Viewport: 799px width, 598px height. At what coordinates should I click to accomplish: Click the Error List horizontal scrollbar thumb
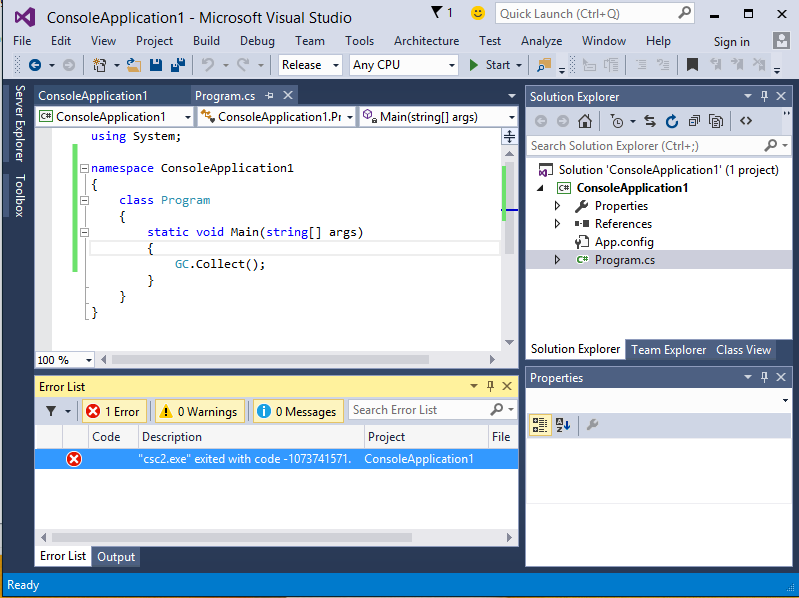(232, 537)
